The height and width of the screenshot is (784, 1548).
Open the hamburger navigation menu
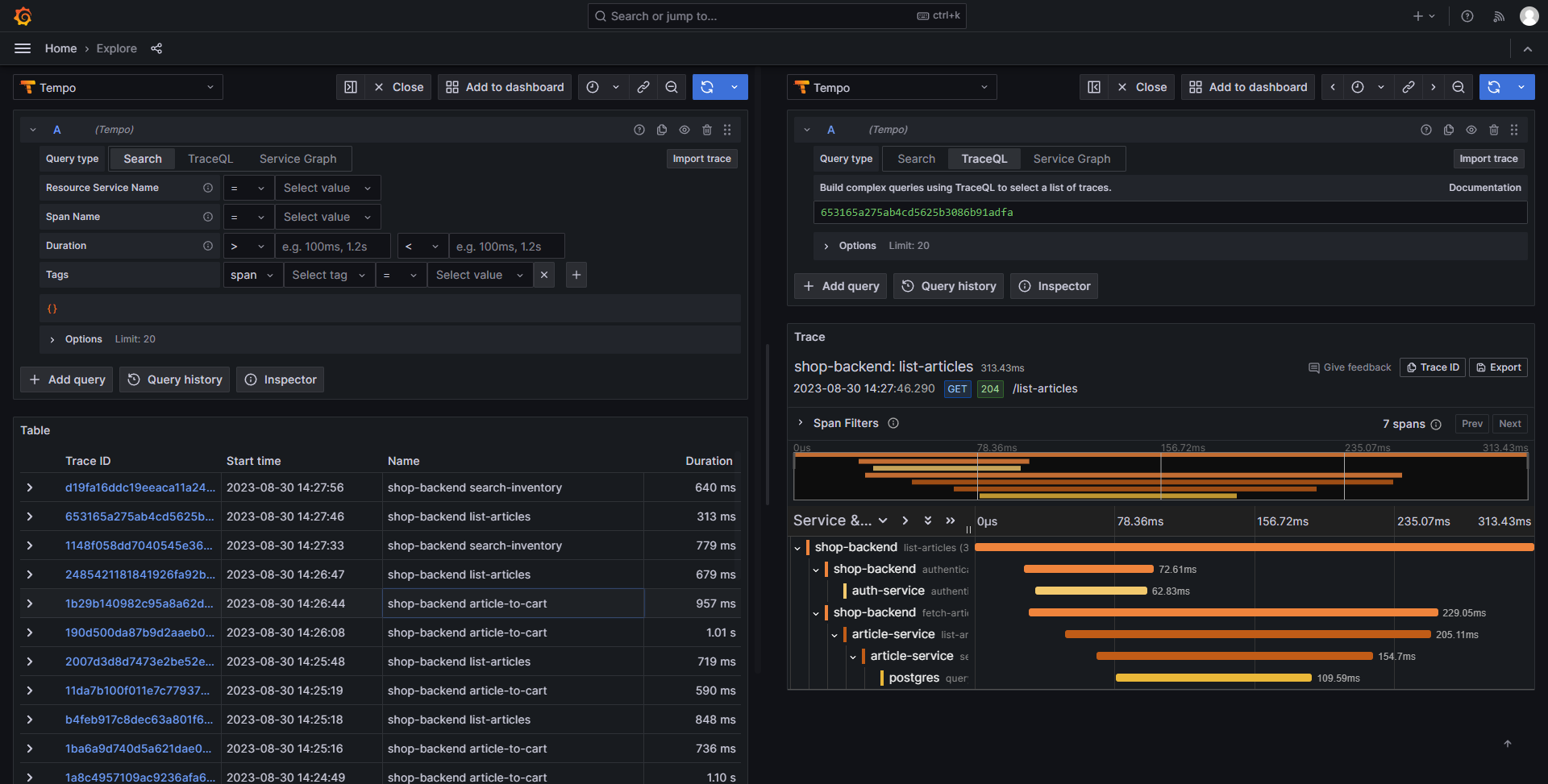(x=23, y=48)
